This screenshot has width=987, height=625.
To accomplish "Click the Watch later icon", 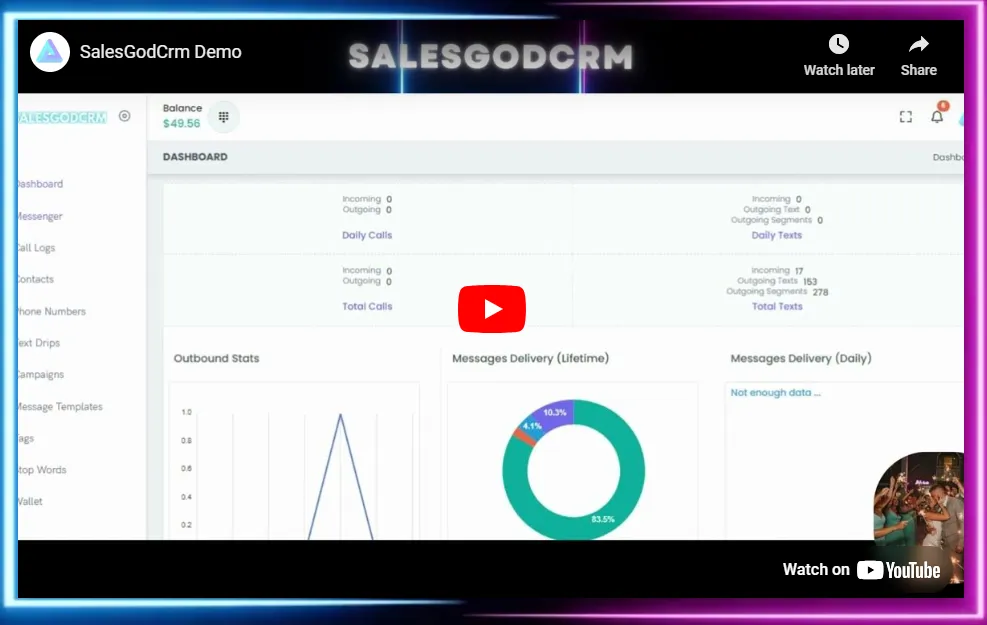I will pyautogui.click(x=838, y=45).
